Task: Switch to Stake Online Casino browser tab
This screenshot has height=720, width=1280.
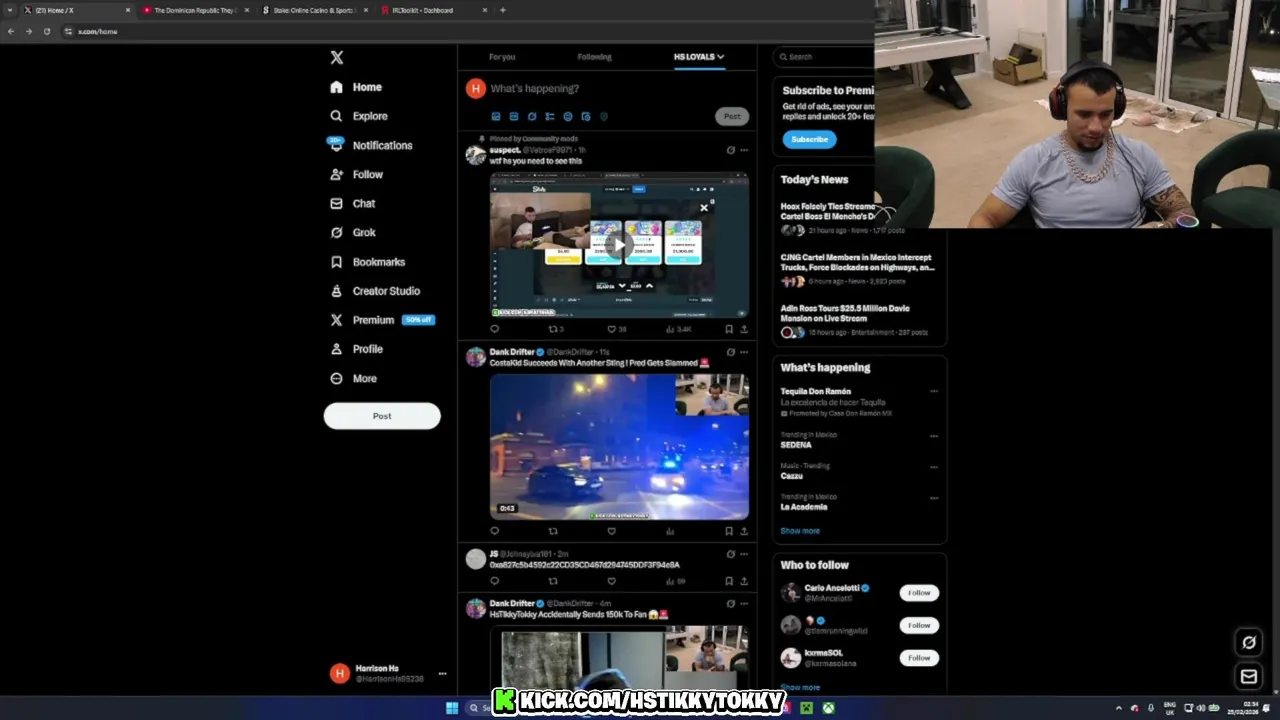Action: [x=314, y=10]
